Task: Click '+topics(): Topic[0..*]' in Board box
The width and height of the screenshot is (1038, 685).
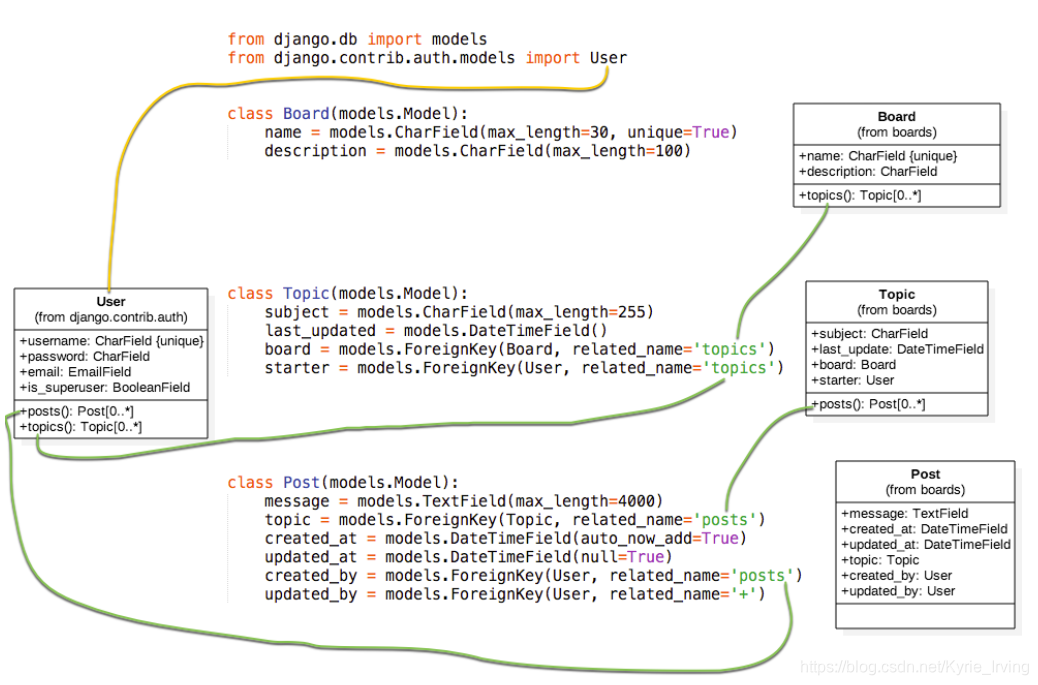Action: coord(859,195)
